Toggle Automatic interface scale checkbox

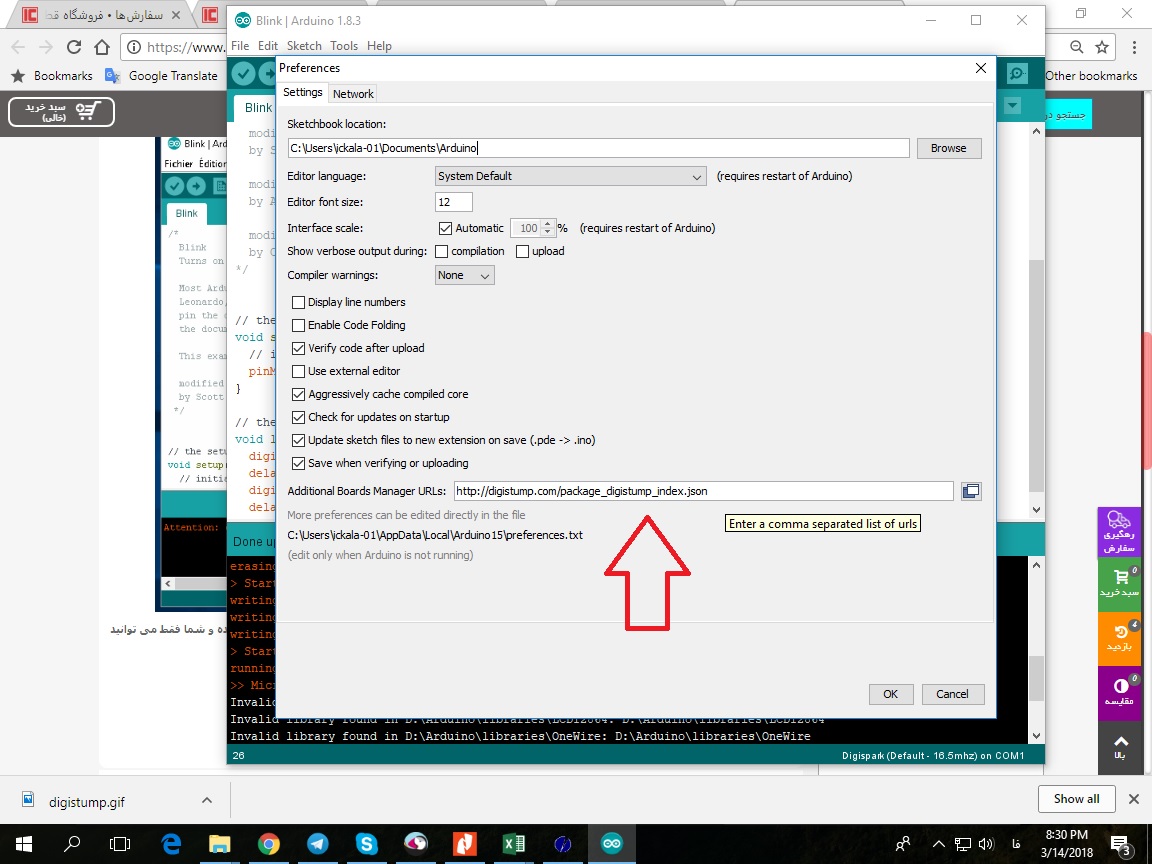point(445,228)
